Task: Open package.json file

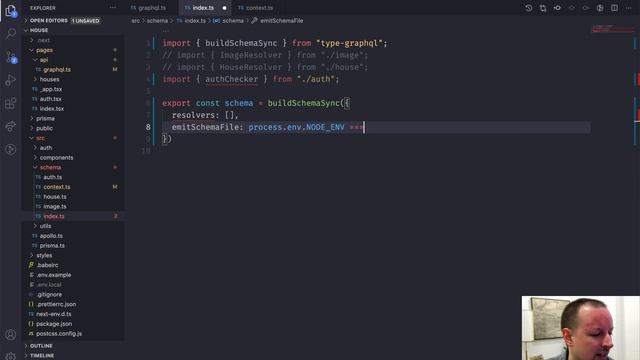Action: pos(54,324)
